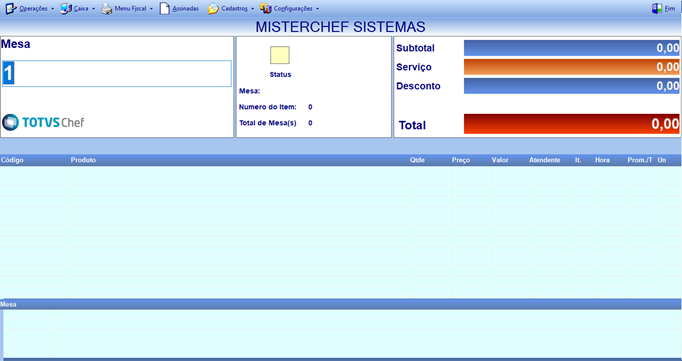Click the It. column header
This screenshot has width=682, height=361.
[x=578, y=160]
